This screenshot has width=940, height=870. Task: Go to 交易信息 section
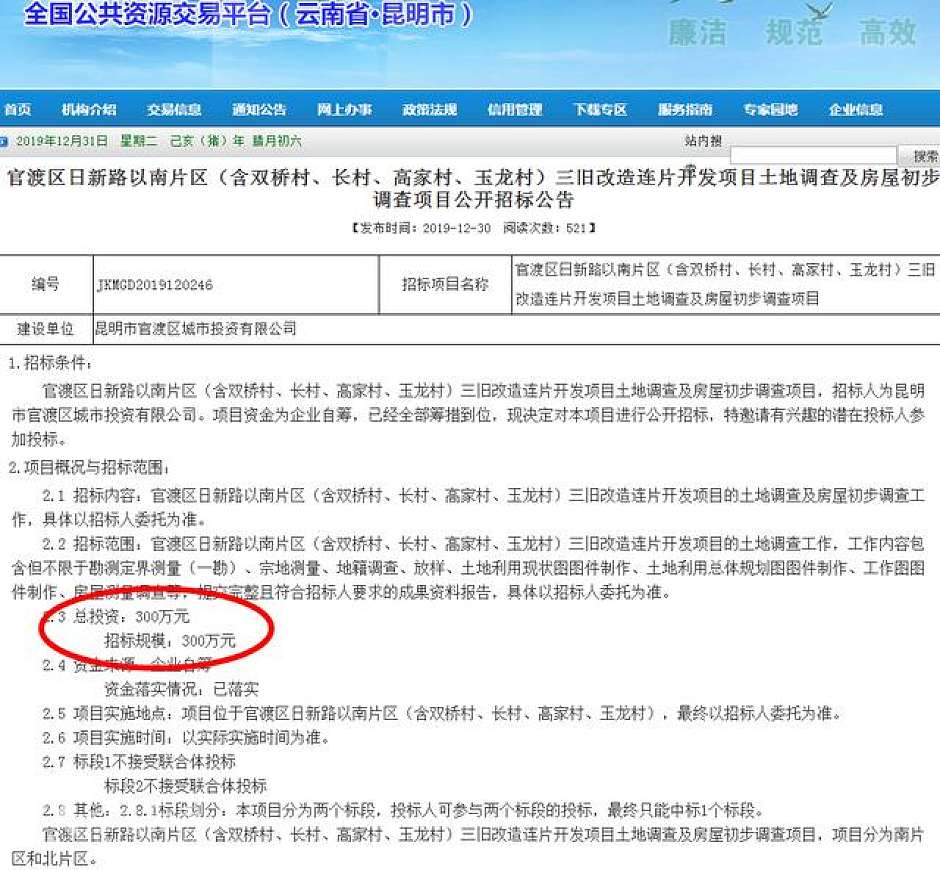(174, 110)
